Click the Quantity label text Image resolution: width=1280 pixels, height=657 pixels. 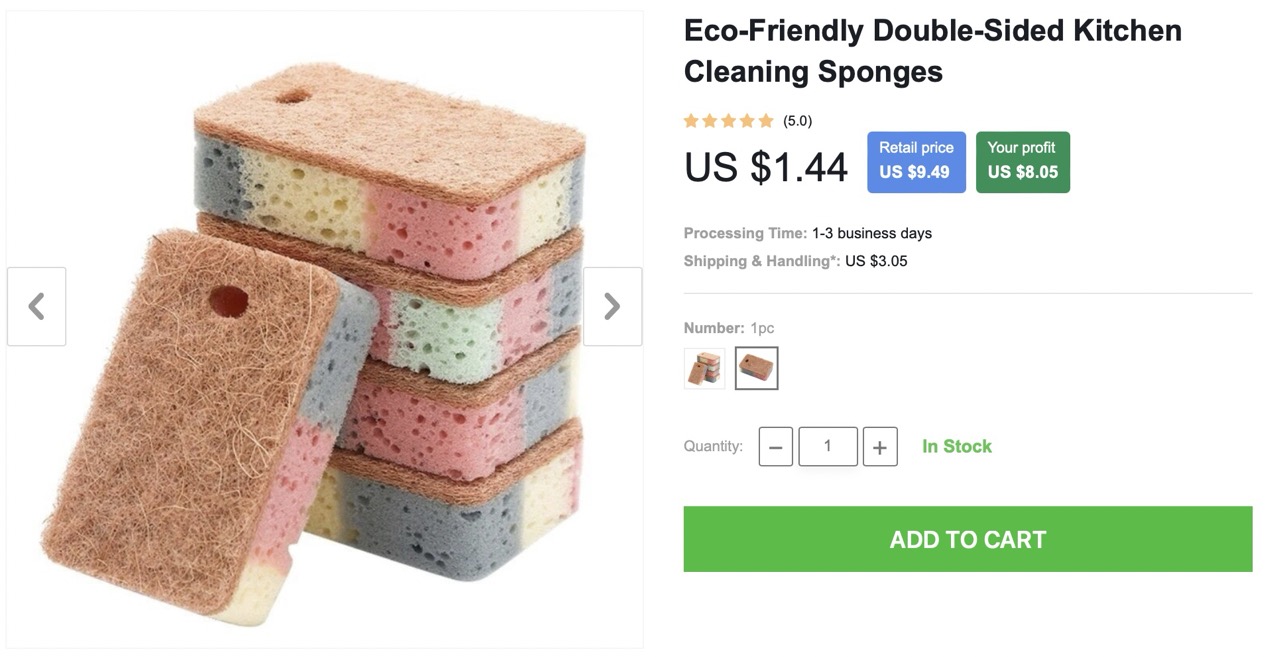(713, 446)
